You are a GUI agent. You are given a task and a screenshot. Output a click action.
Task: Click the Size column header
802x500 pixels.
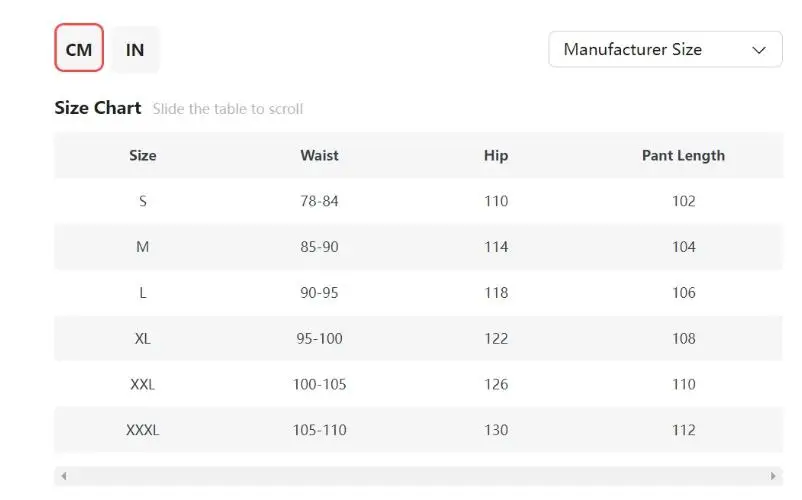pos(143,155)
